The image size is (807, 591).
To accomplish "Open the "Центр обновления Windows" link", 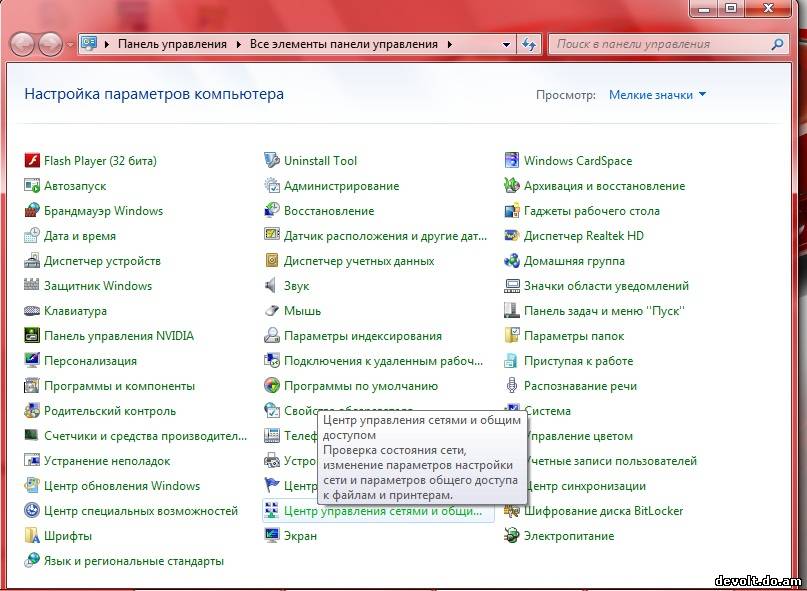I will (122, 485).
